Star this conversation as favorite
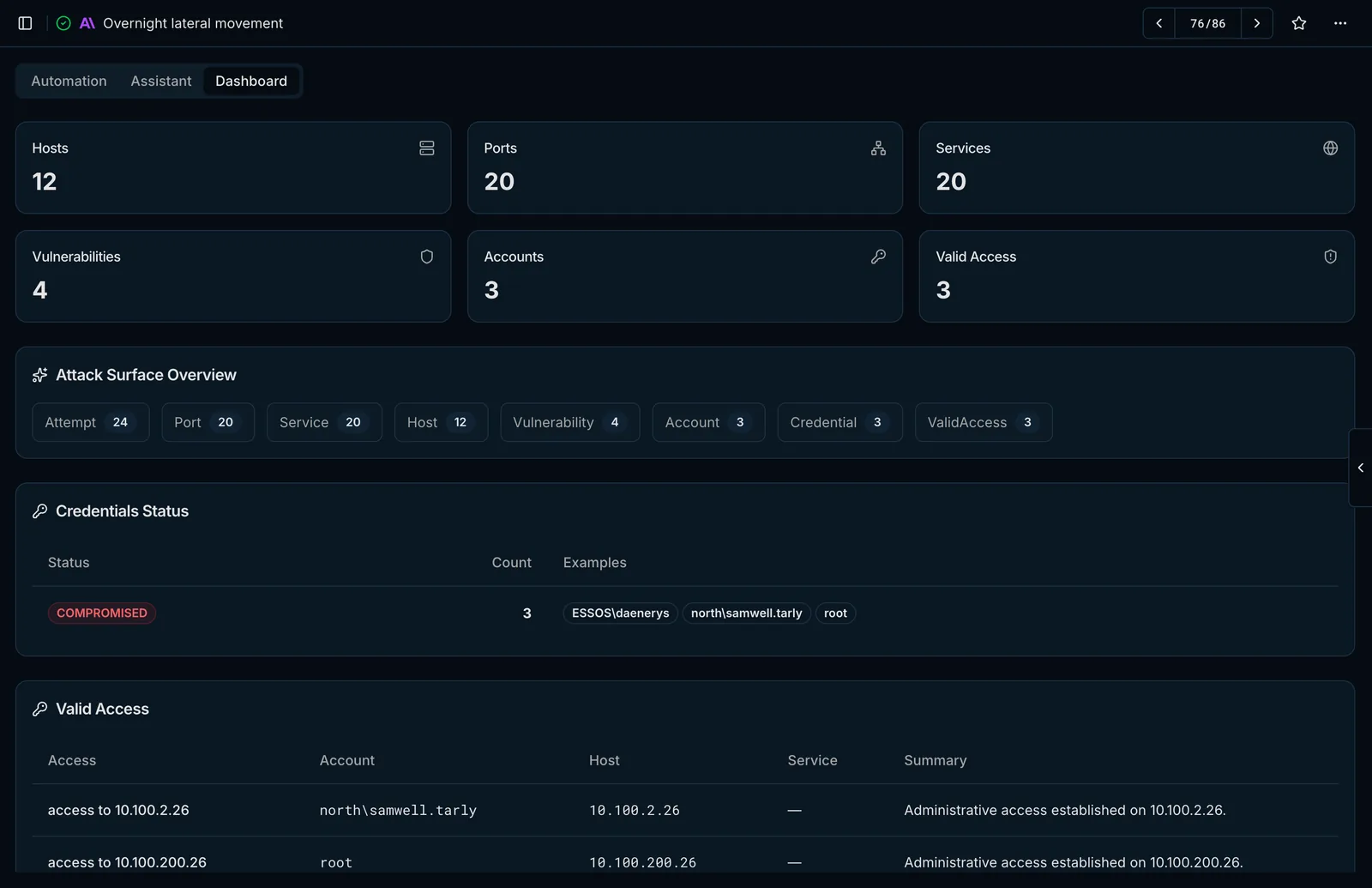 1299,23
